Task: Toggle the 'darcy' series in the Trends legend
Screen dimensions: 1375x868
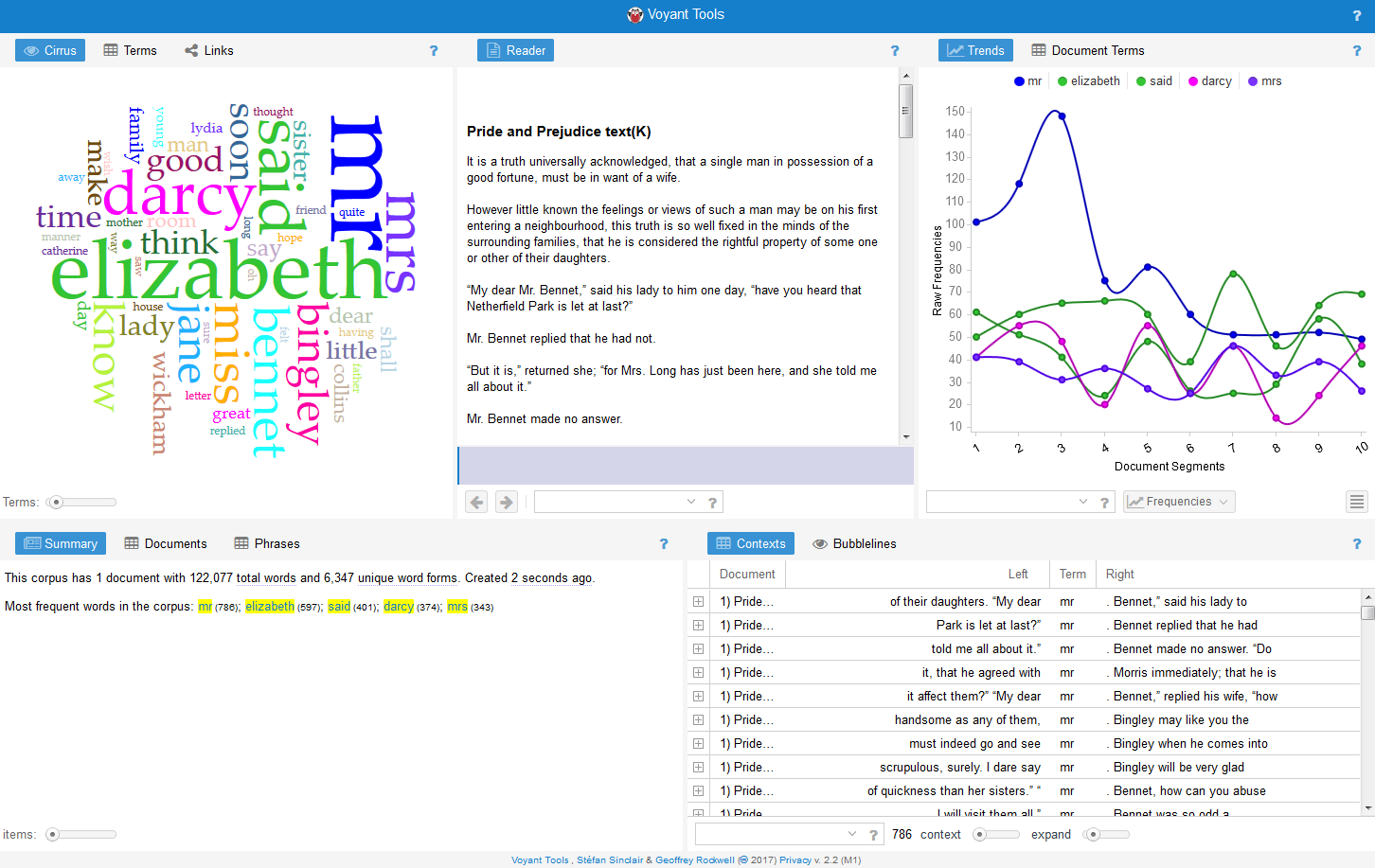Action: pyautogui.click(x=1210, y=81)
